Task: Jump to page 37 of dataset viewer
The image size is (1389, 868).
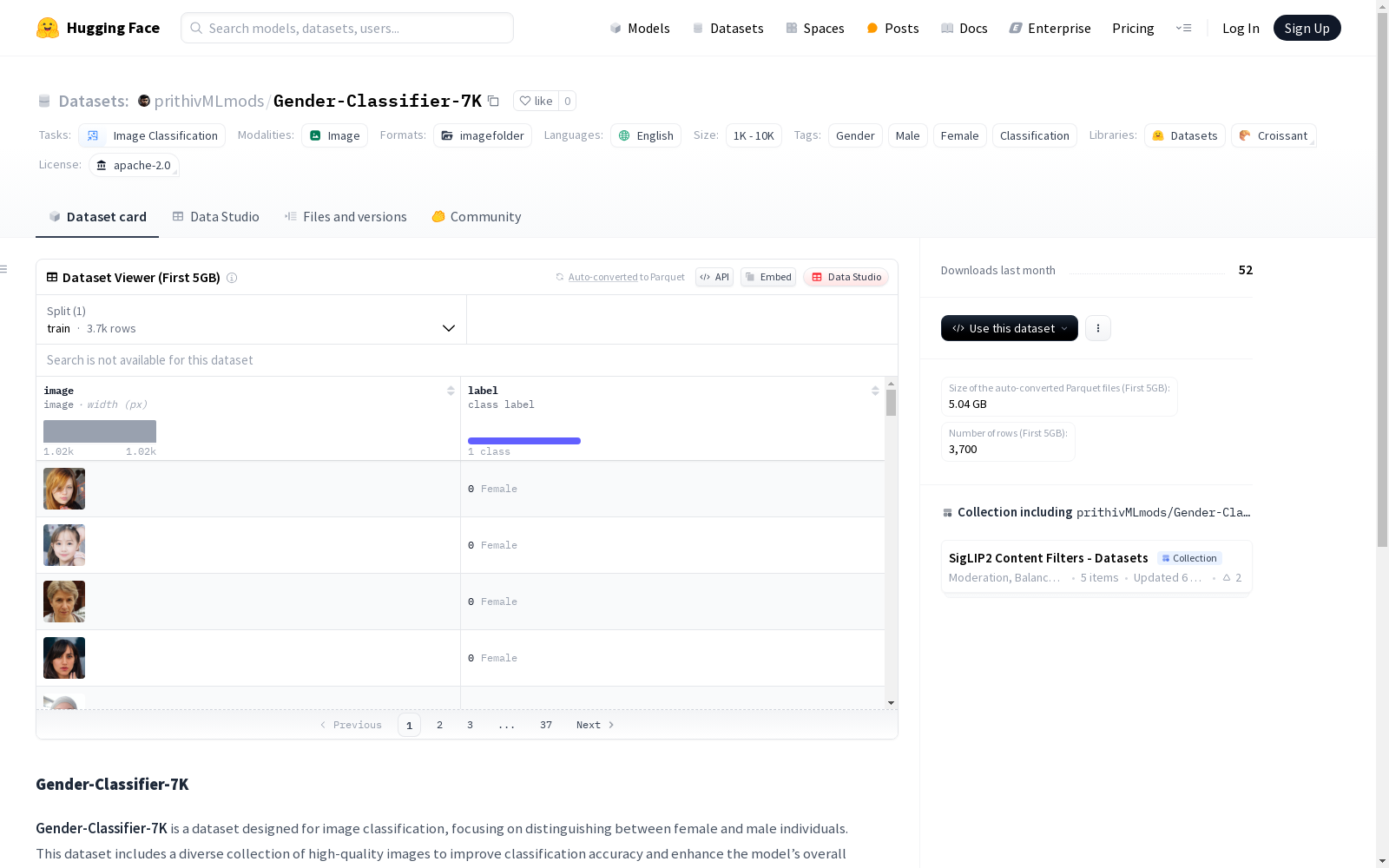Action: (545, 725)
